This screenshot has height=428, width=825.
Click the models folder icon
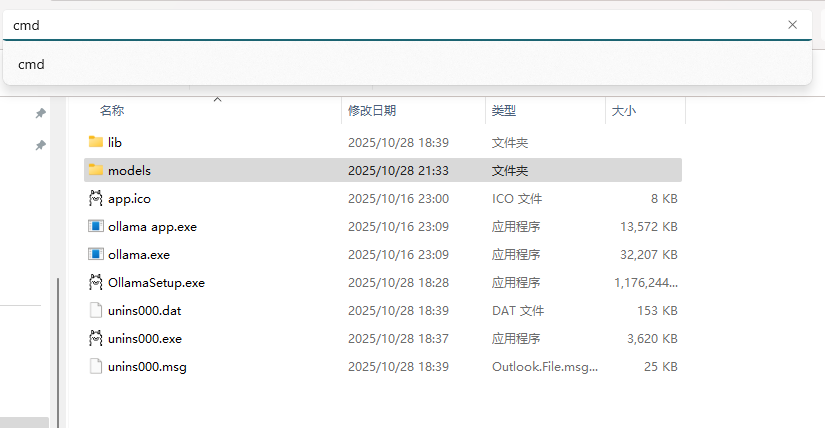(96, 170)
